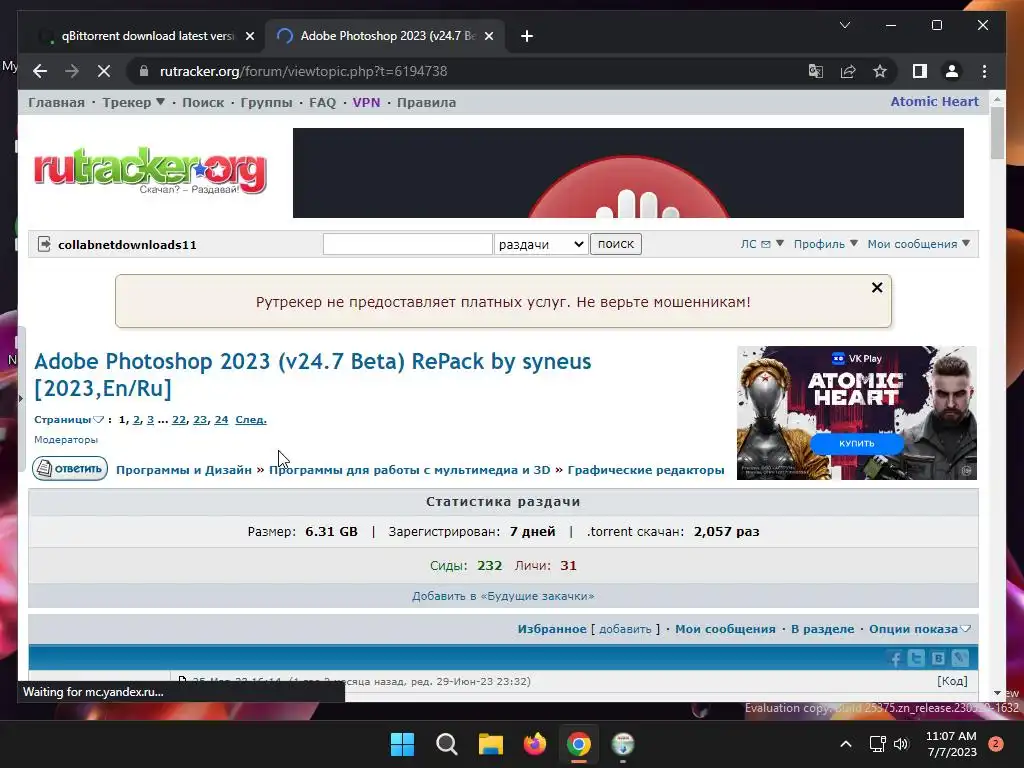
Task: Click the share page icon in address bar
Action: pos(848,71)
